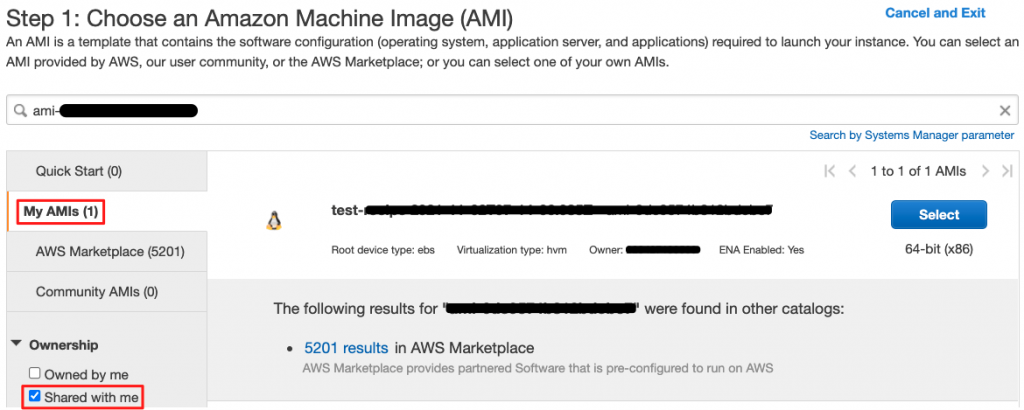The width and height of the screenshot is (1024, 410).
Task: Switch to Community AMIs (0) tab
Action: (107, 291)
